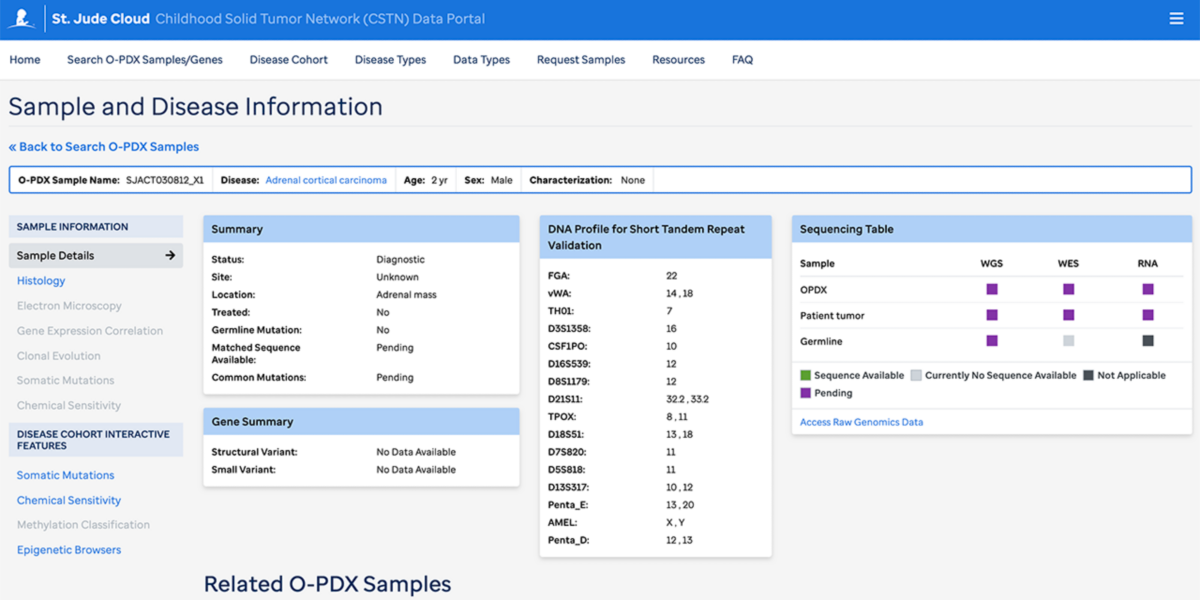This screenshot has width=1200, height=600.
Task: Click the green Sequence Available legend square
Action: [x=805, y=376]
